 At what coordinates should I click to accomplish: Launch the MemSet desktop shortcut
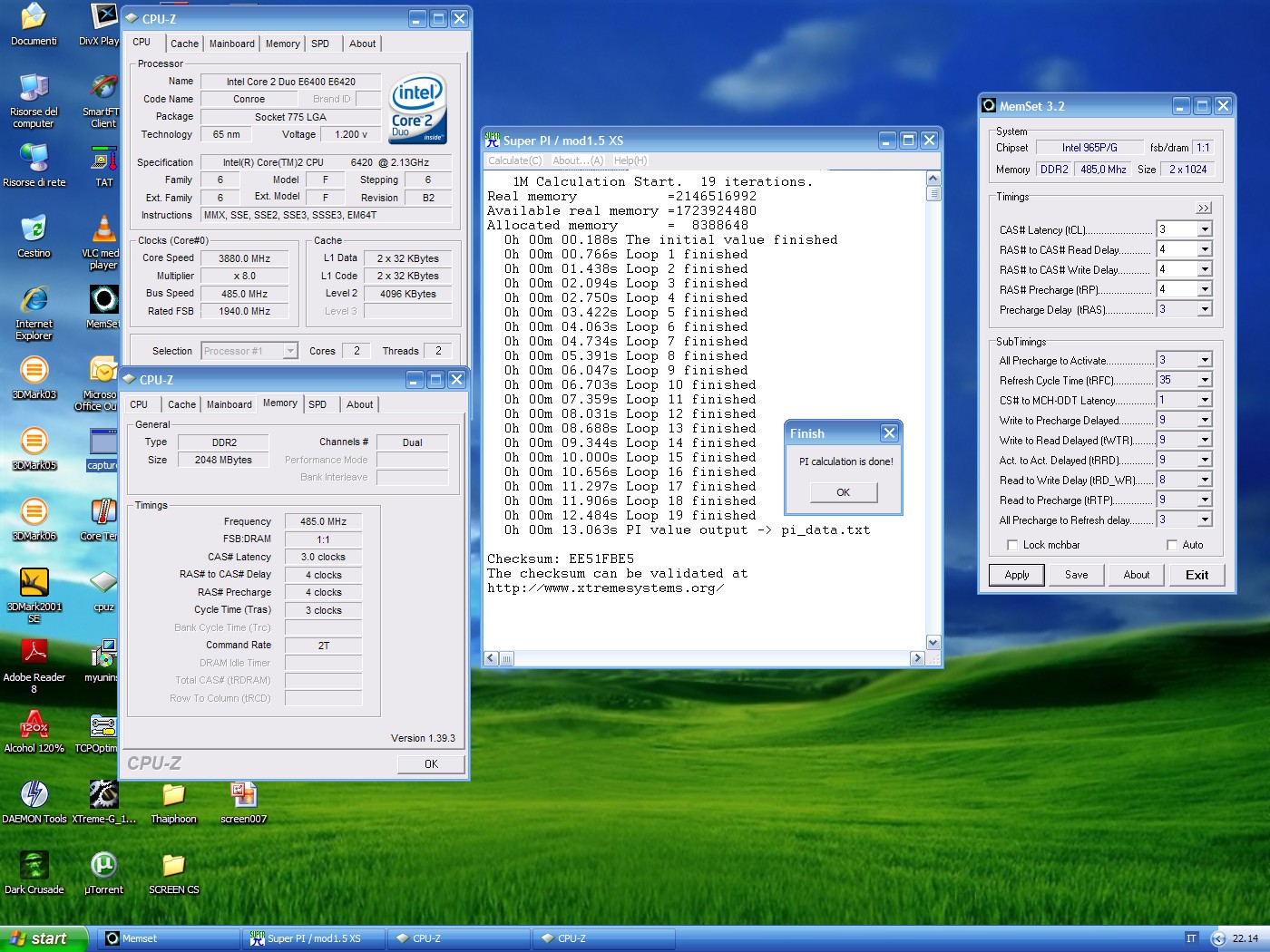[103, 306]
